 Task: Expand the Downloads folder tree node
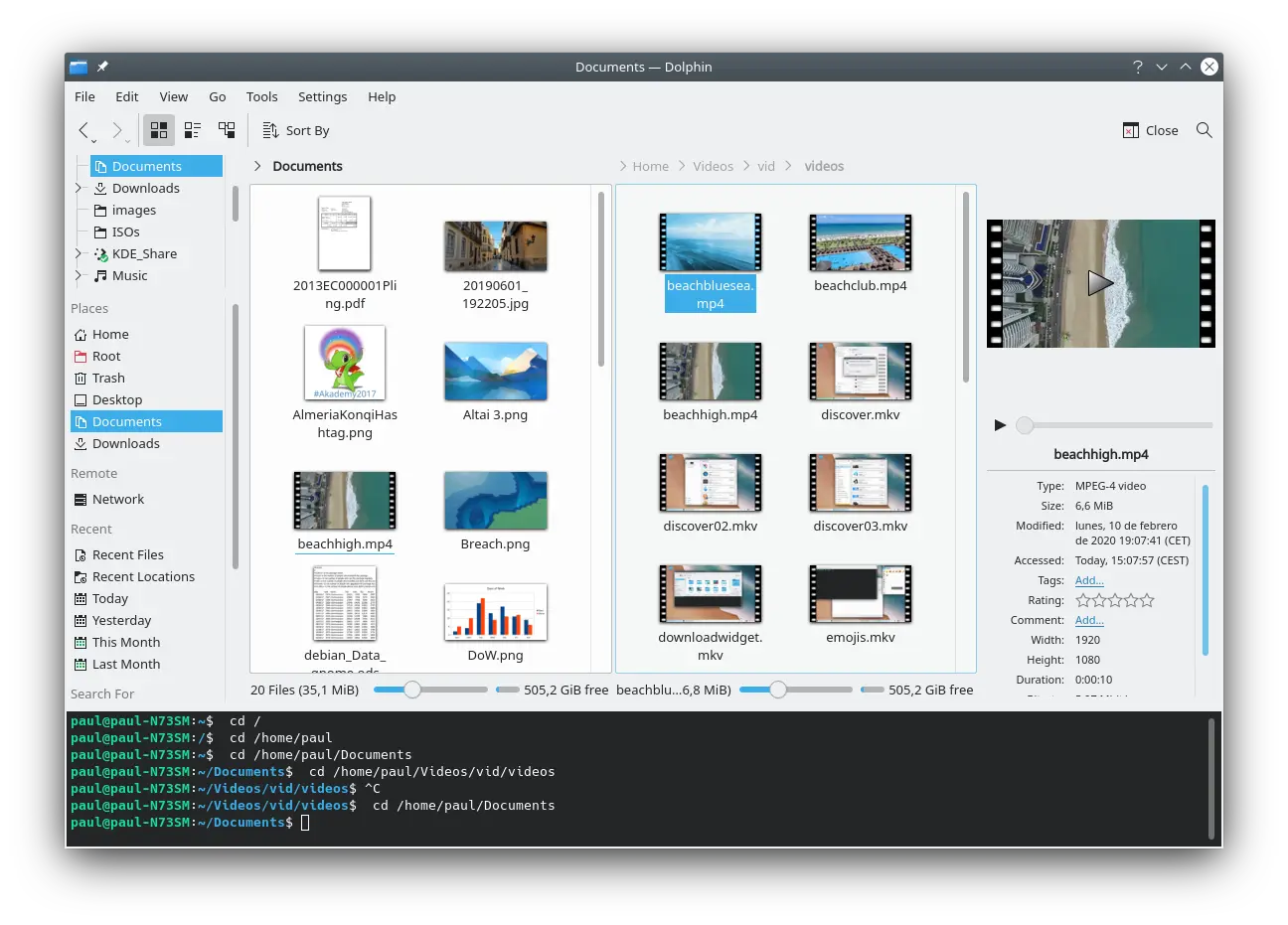(x=79, y=188)
